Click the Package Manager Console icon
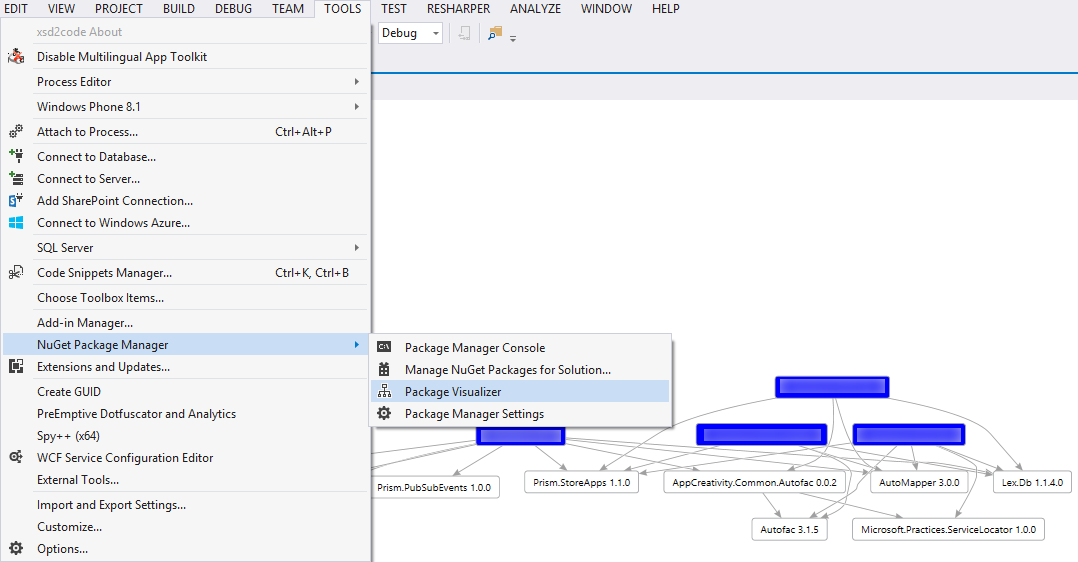1078x562 pixels. pos(384,347)
